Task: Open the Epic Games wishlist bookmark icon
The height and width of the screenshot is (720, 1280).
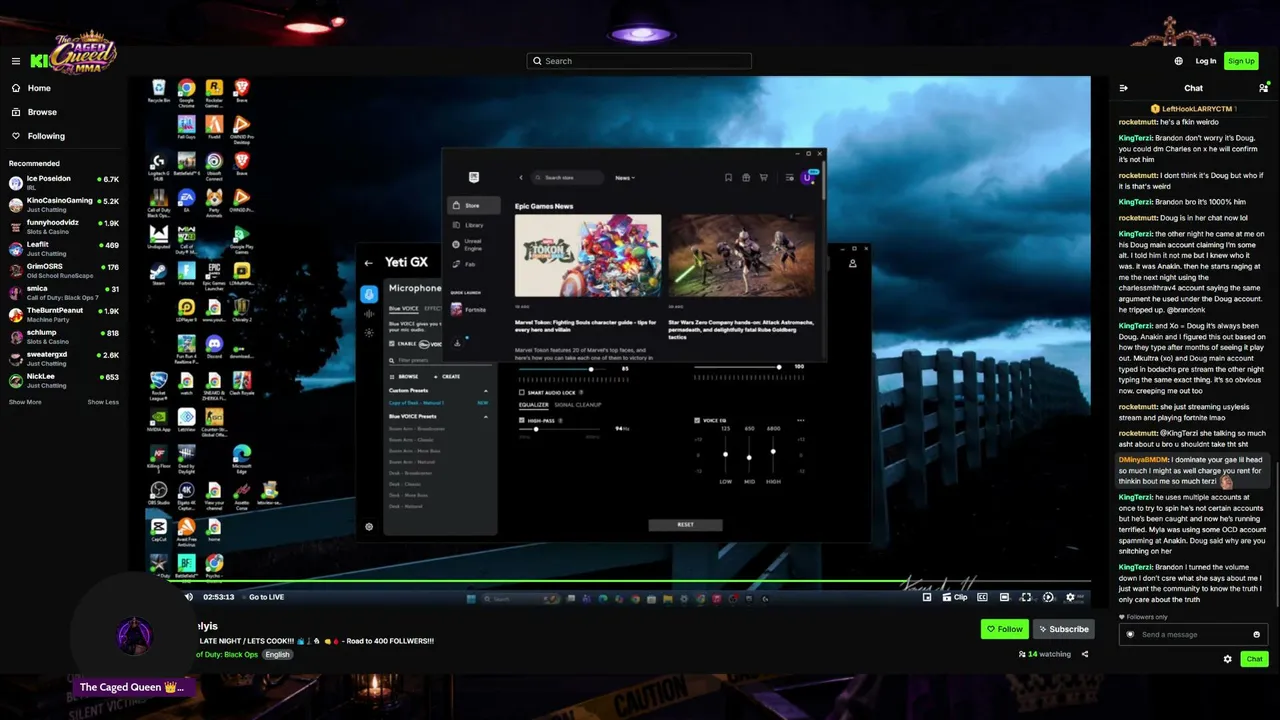Action: [728, 178]
